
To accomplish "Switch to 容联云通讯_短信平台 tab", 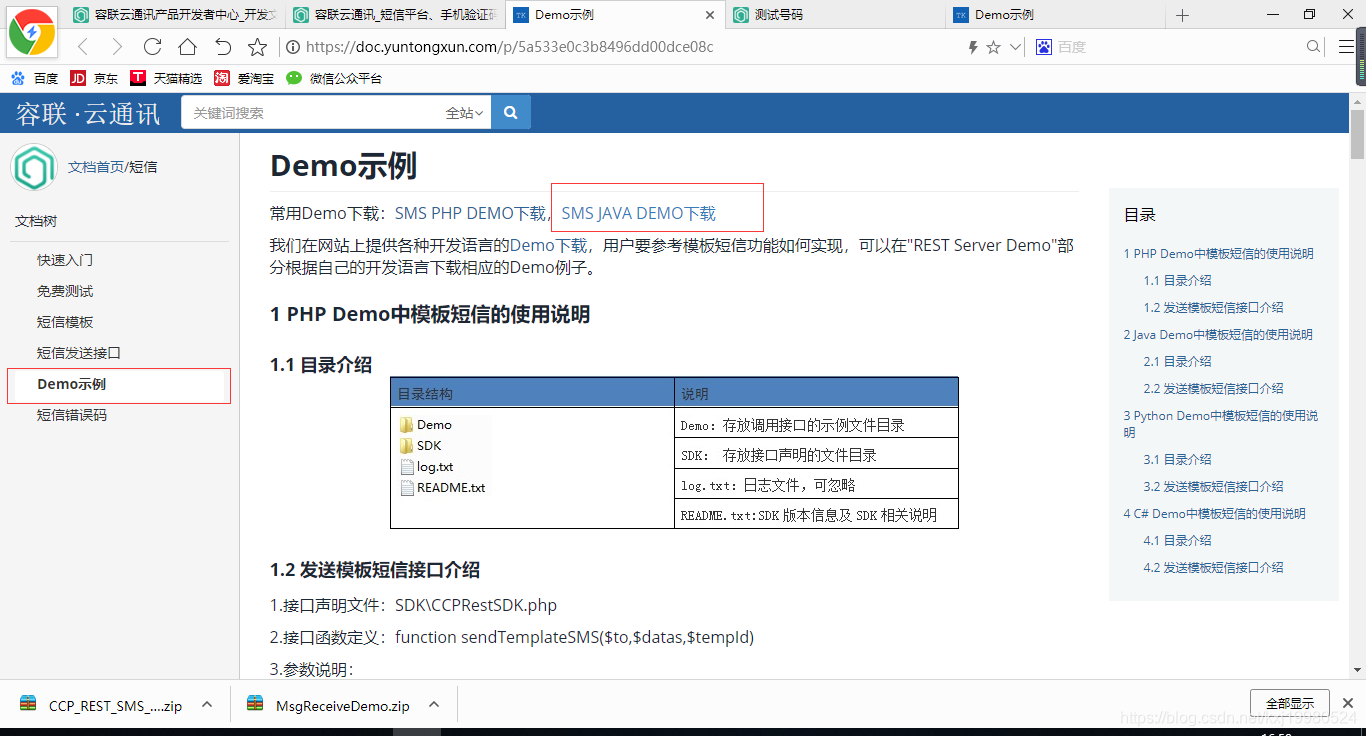I will coord(396,15).
